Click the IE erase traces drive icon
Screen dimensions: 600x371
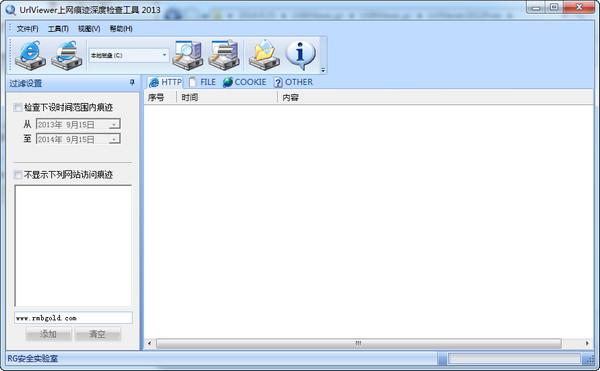click(x=67, y=55)
